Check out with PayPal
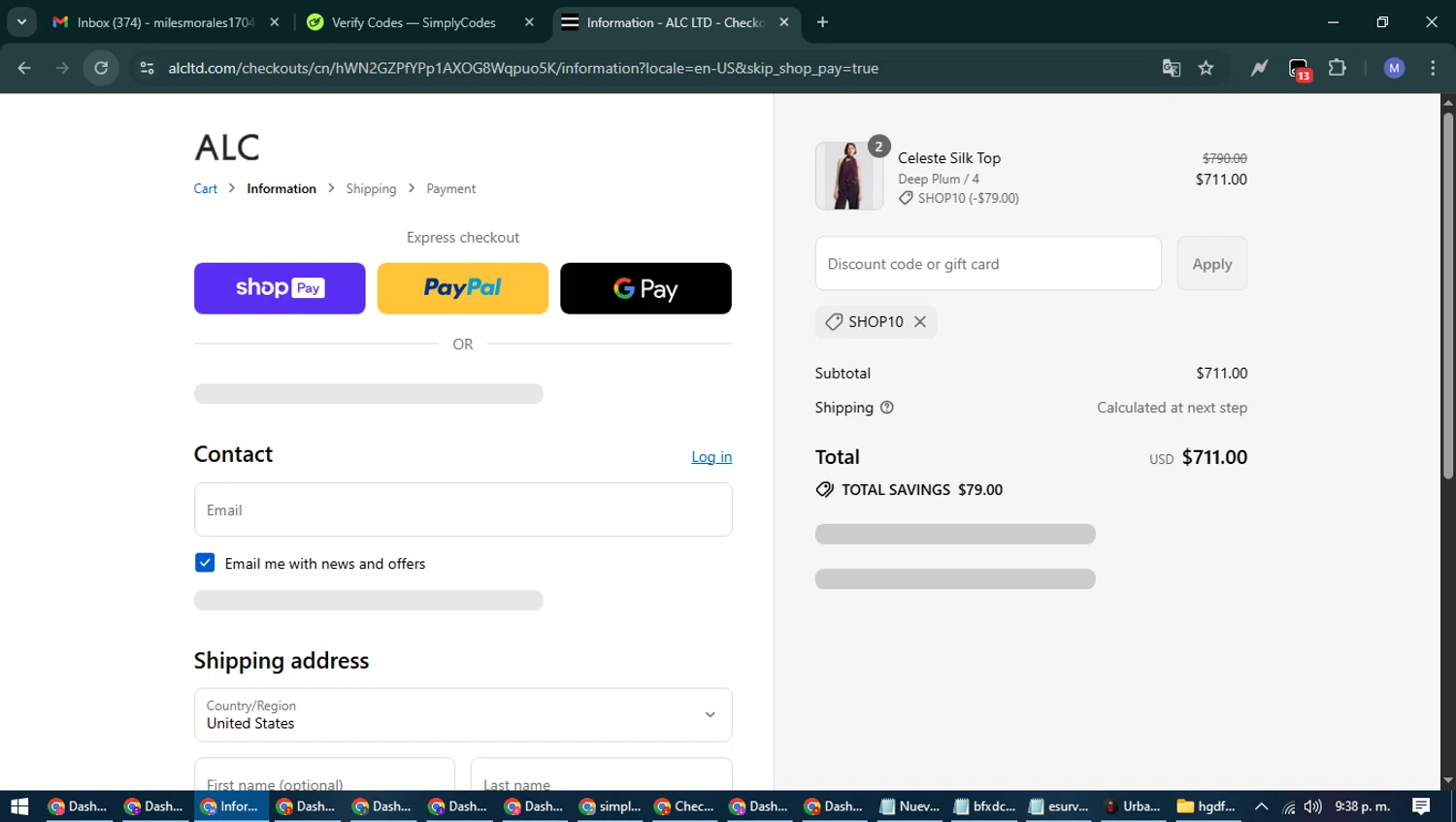 click(463, 288)
